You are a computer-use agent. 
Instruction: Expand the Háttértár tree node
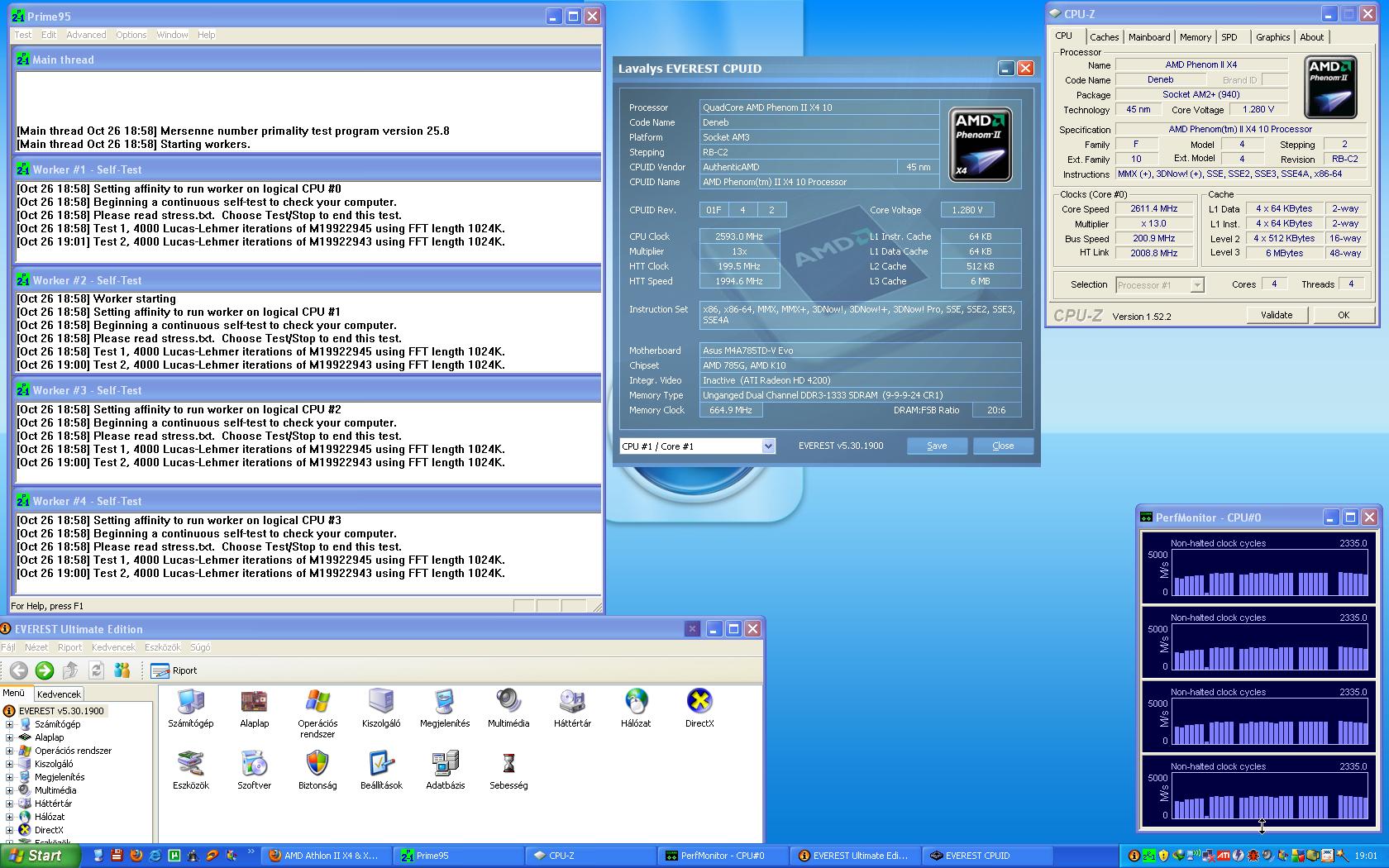point(10,804)
